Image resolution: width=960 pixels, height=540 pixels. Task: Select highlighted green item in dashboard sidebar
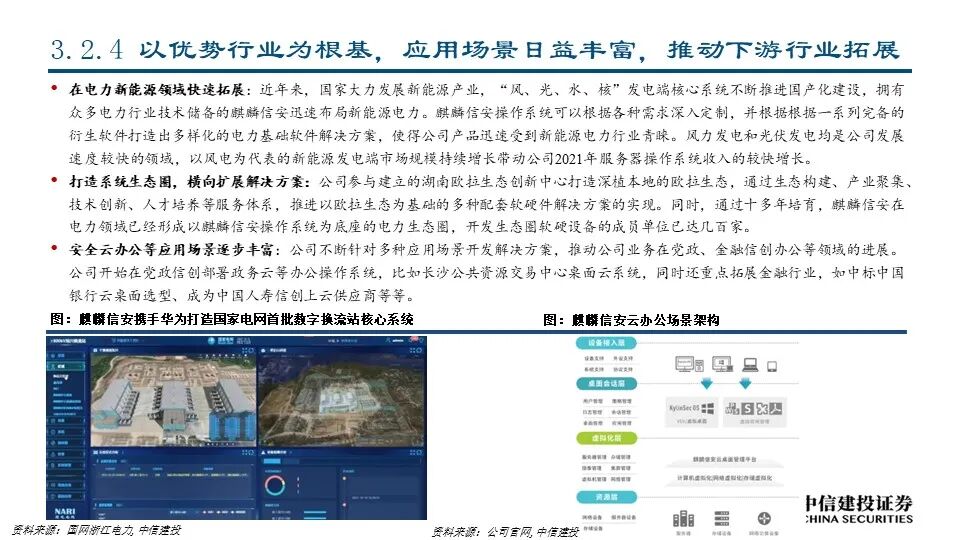pos(66,366)
